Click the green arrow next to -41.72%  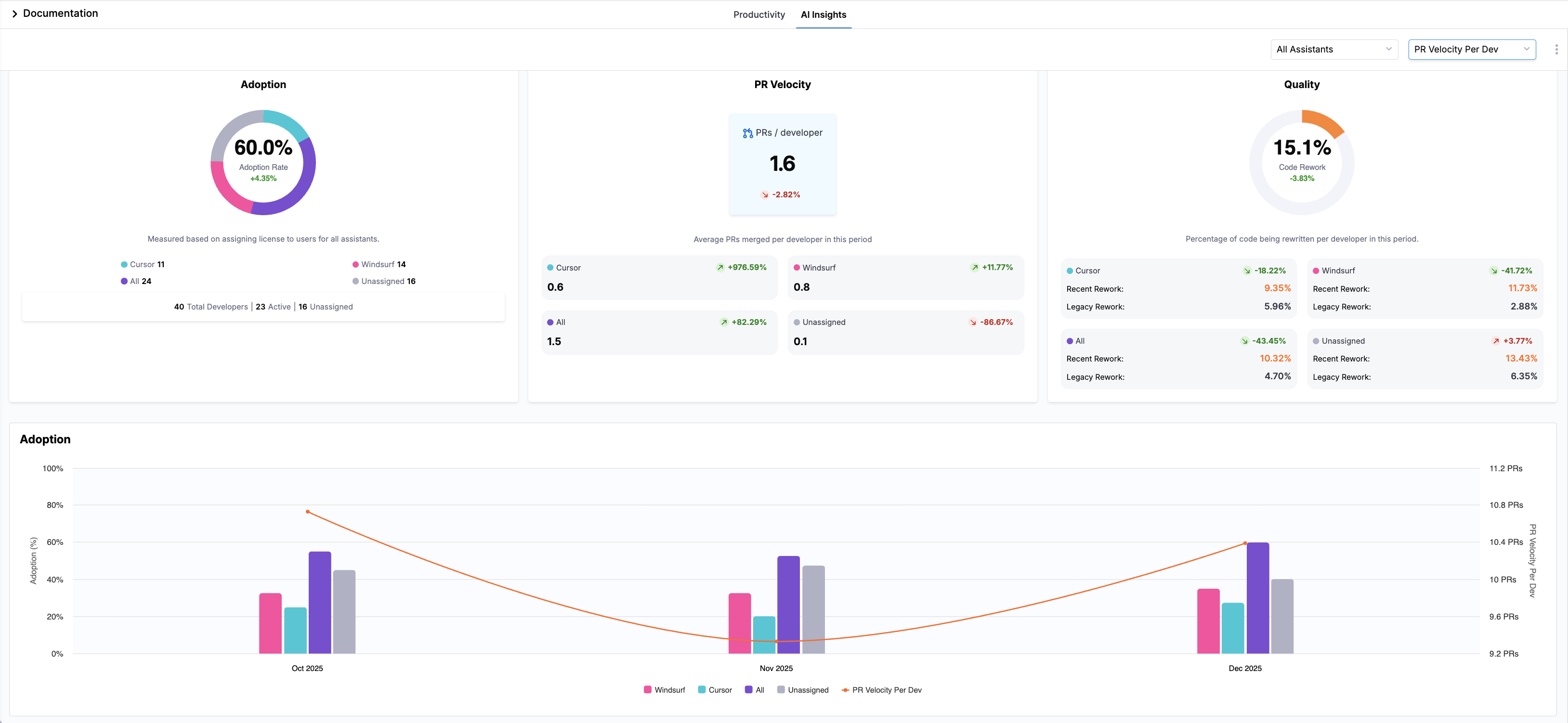(x=1493, y=271)
